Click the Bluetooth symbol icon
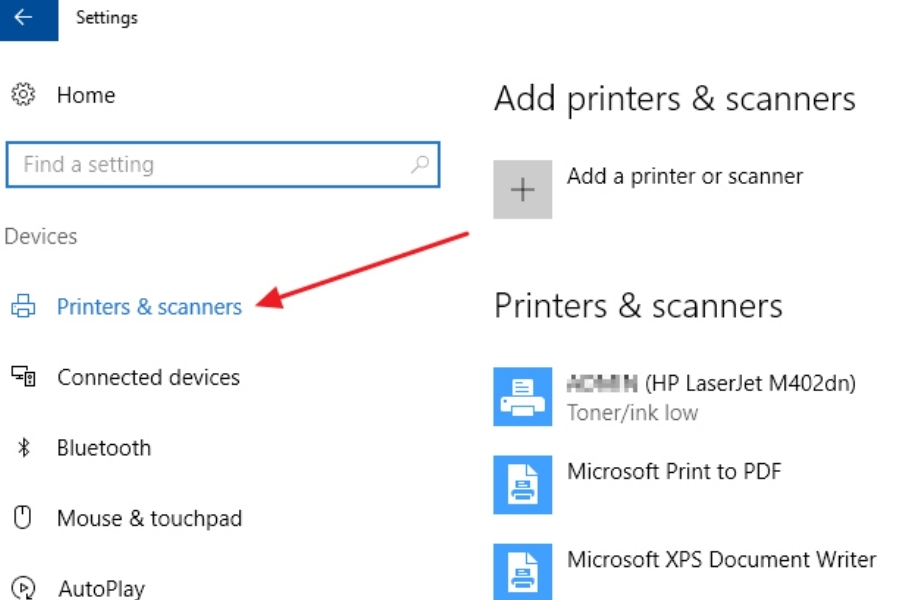 point(23,448)
